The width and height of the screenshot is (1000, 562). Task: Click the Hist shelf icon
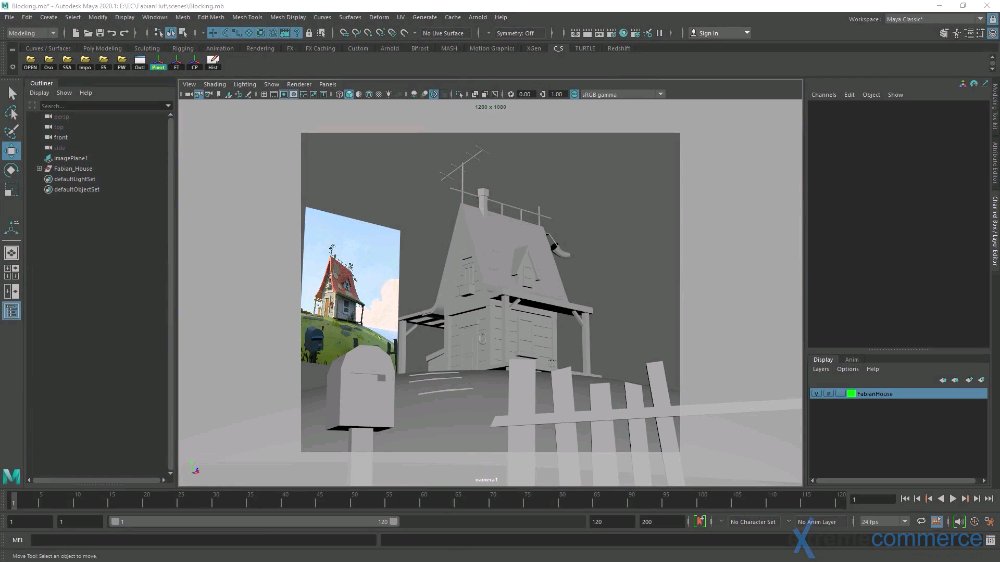[213, 61]
